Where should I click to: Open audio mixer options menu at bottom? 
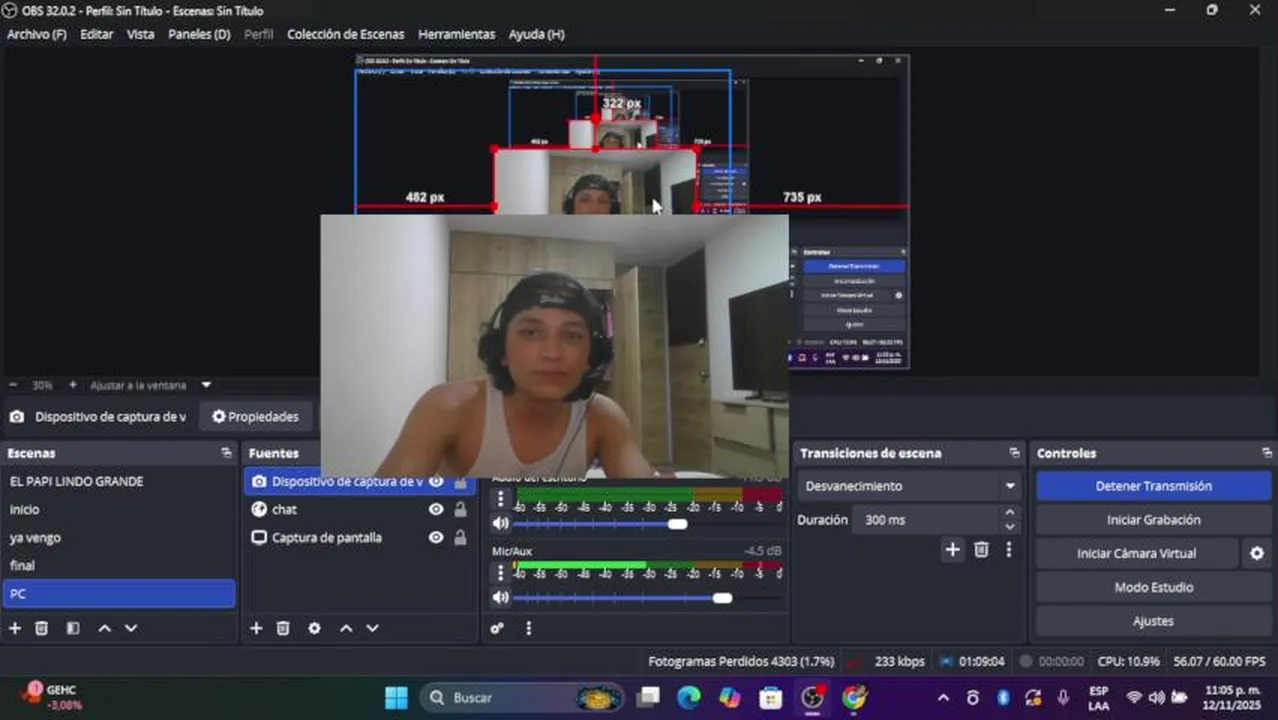(x=528, y=628)
